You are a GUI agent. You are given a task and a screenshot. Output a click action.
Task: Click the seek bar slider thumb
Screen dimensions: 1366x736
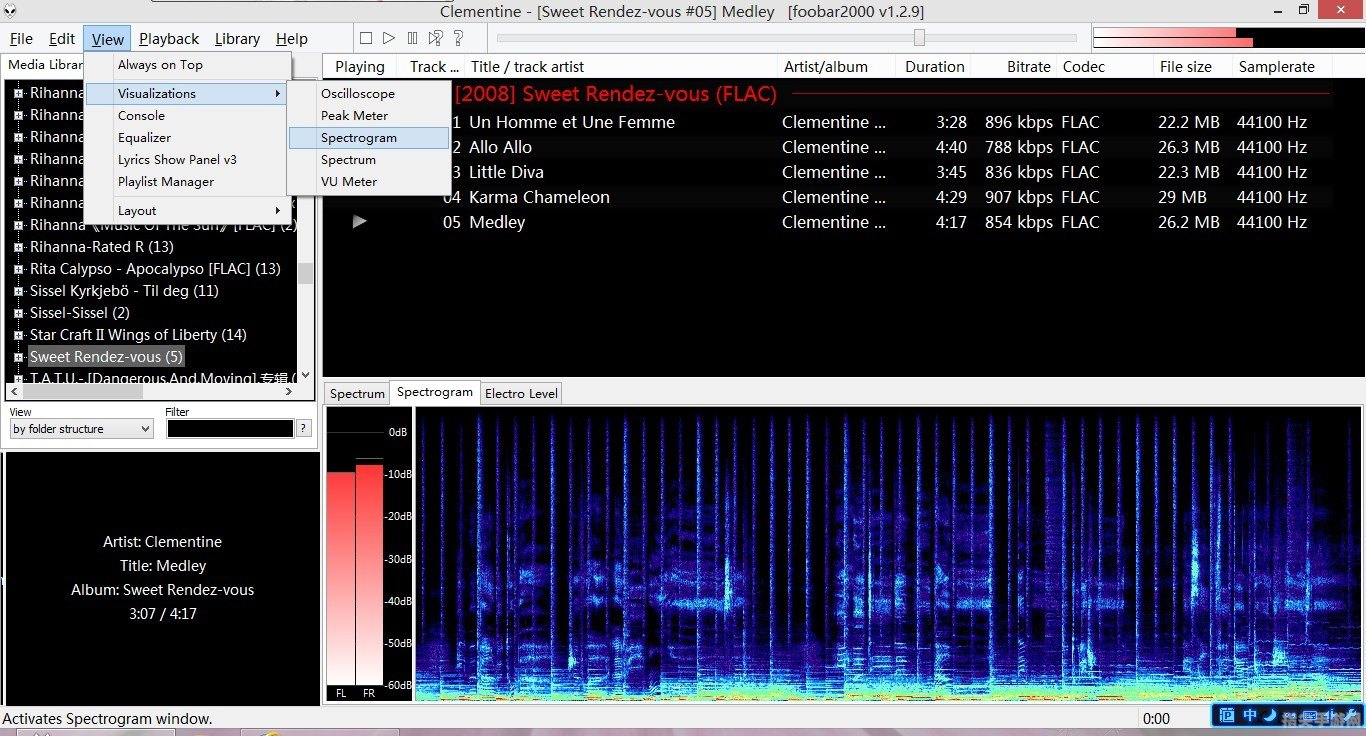tap(919, 38)
